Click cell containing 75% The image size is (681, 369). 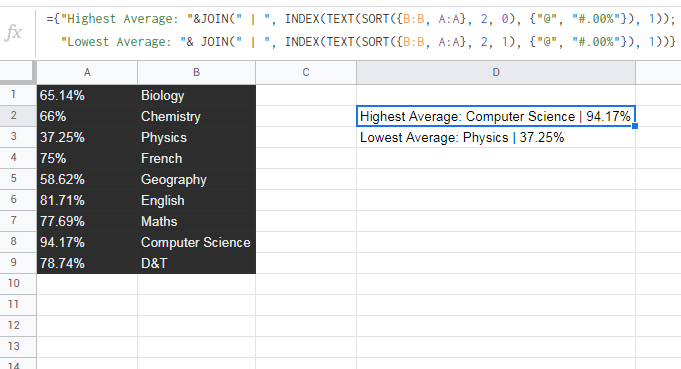[87, 158]
